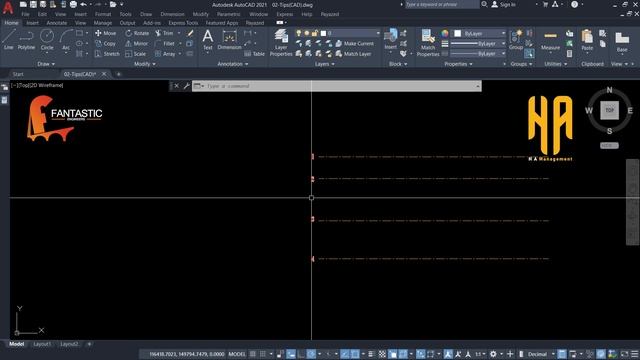Expand the Utilities panel

click(x=556, y=64)
